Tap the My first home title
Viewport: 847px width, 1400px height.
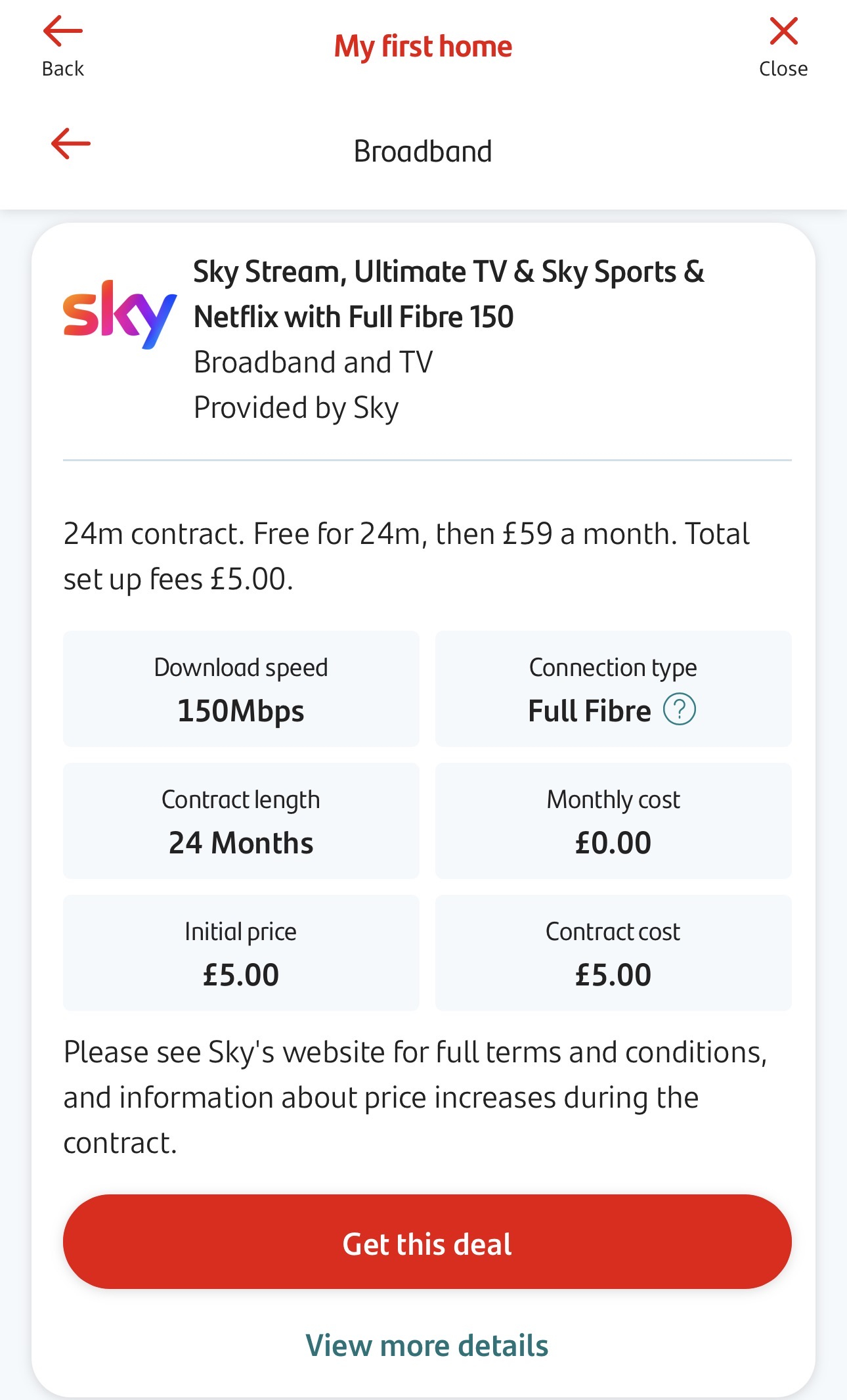click(x=423, y=47)
